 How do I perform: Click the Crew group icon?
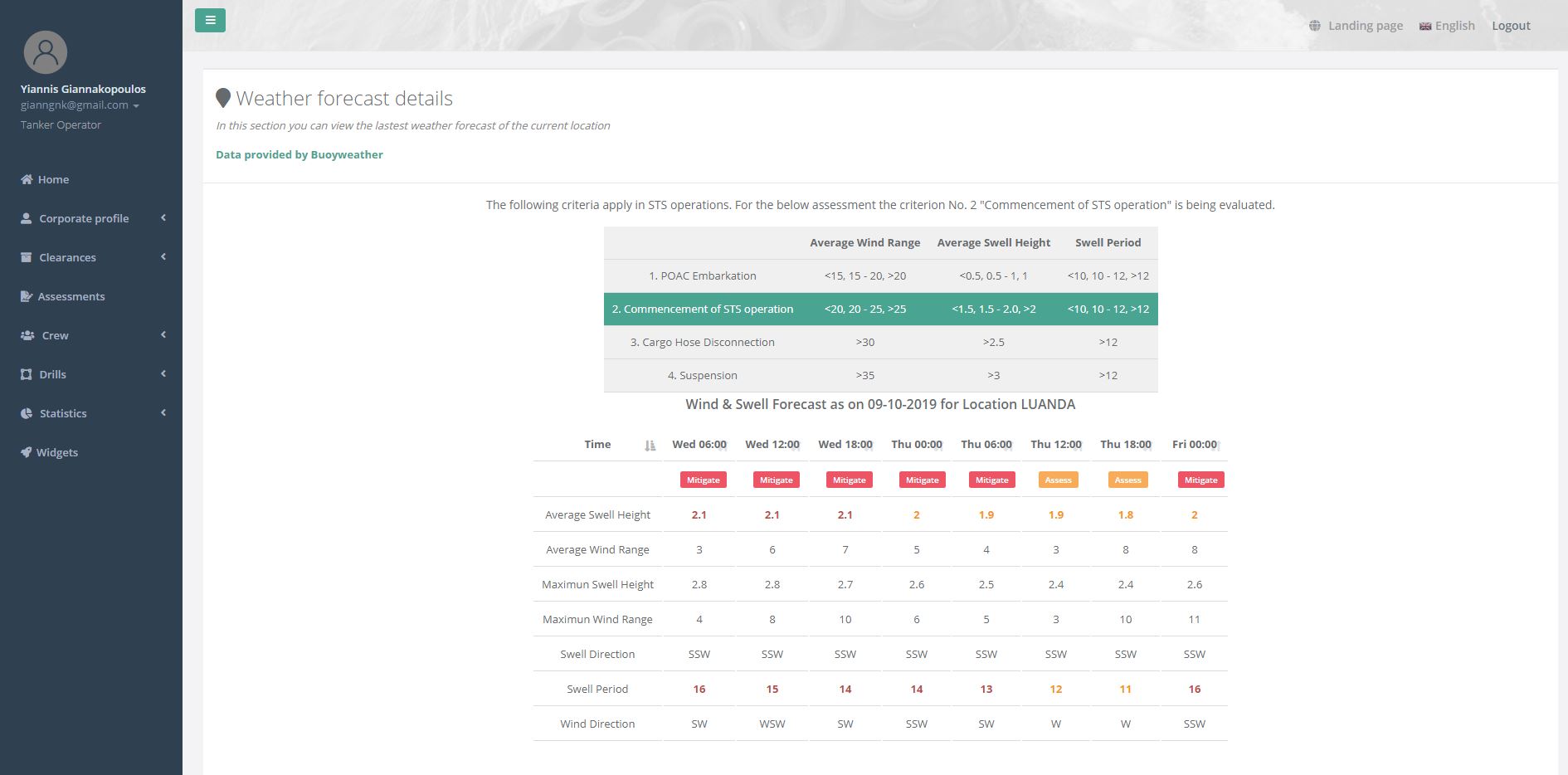click(27, 335)
